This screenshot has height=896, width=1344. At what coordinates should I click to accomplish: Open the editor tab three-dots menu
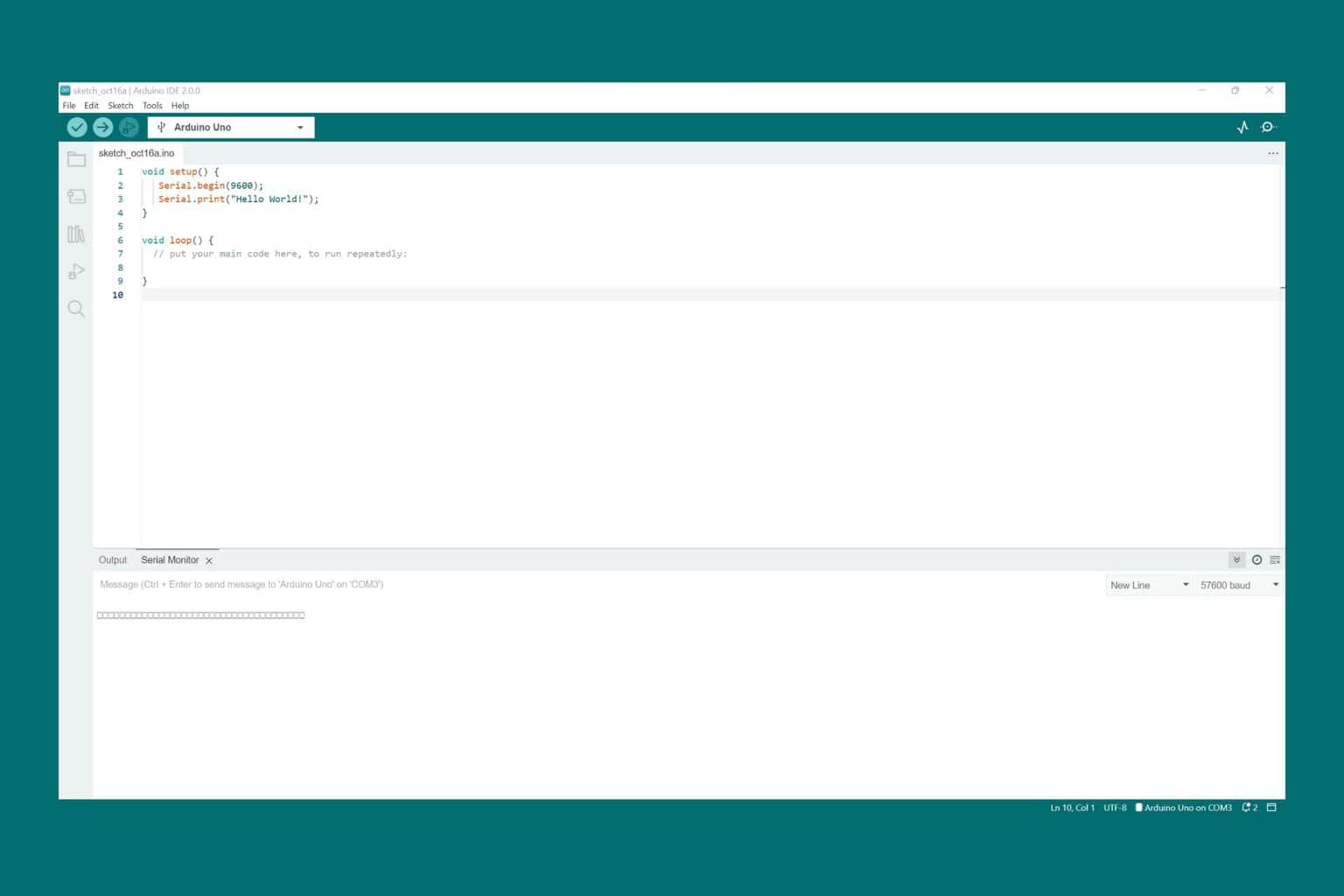[1273, 153]
